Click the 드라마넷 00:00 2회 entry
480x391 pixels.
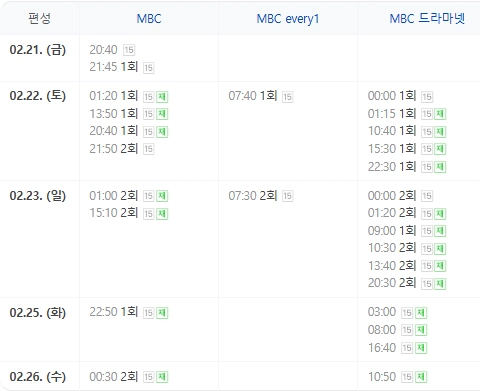(x=392, y=196)
